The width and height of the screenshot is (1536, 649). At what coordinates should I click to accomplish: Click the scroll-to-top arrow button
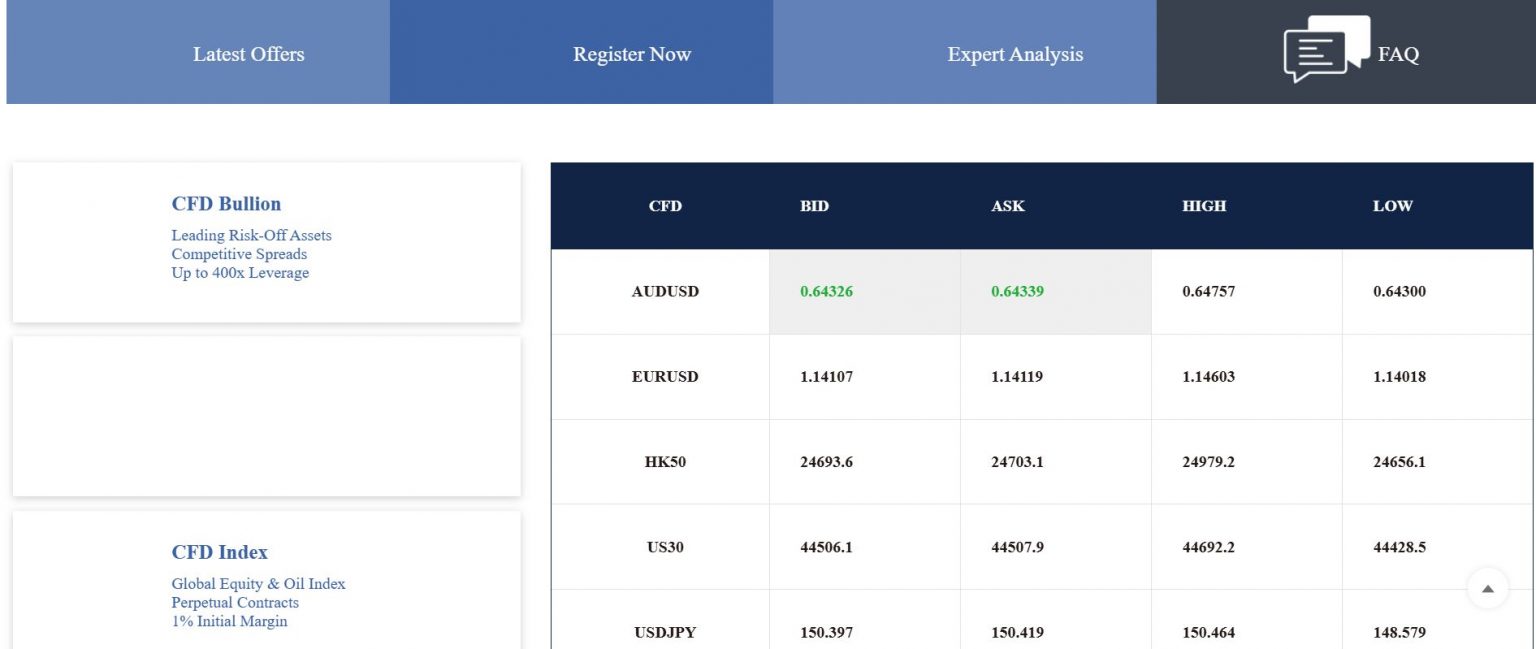(1487, 589)
